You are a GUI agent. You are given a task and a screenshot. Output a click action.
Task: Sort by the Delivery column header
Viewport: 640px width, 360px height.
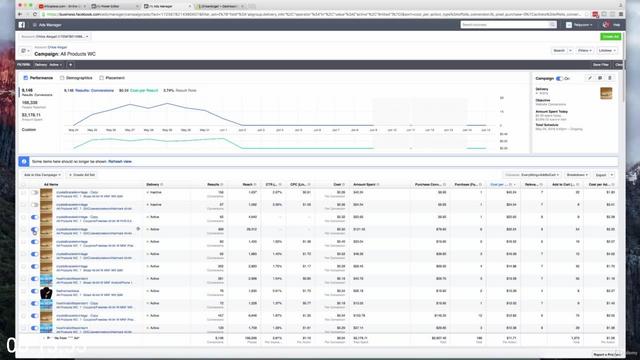pos(154,184)
